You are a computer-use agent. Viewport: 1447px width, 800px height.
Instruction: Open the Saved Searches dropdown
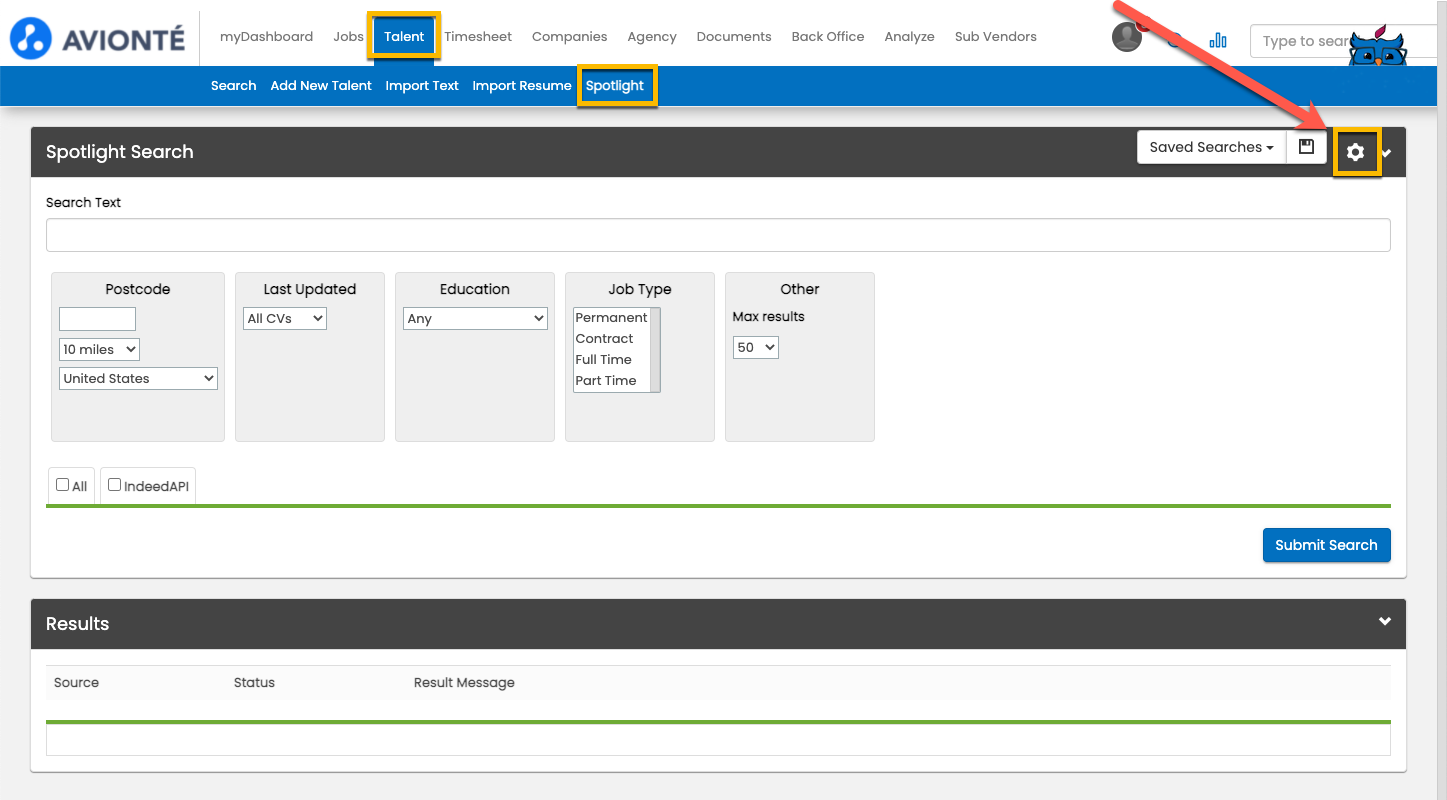coord(1211,147)
